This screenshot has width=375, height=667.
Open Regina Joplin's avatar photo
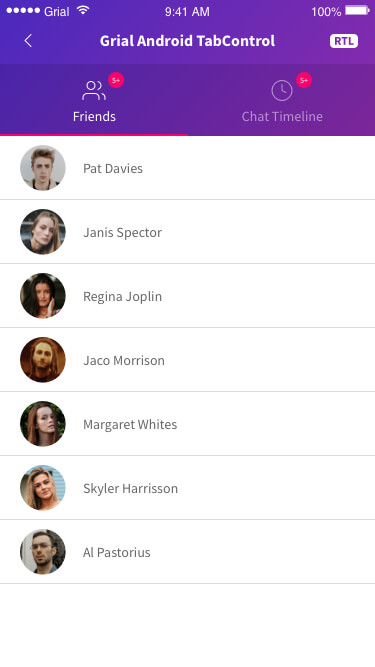(x=43, y=296)
